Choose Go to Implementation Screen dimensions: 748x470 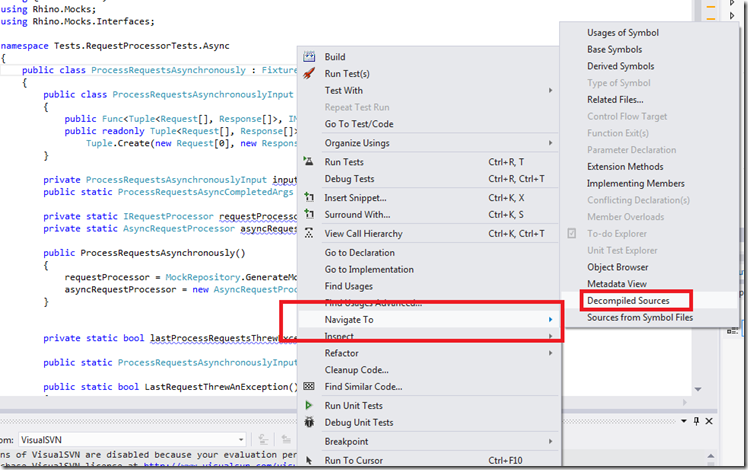369,269
